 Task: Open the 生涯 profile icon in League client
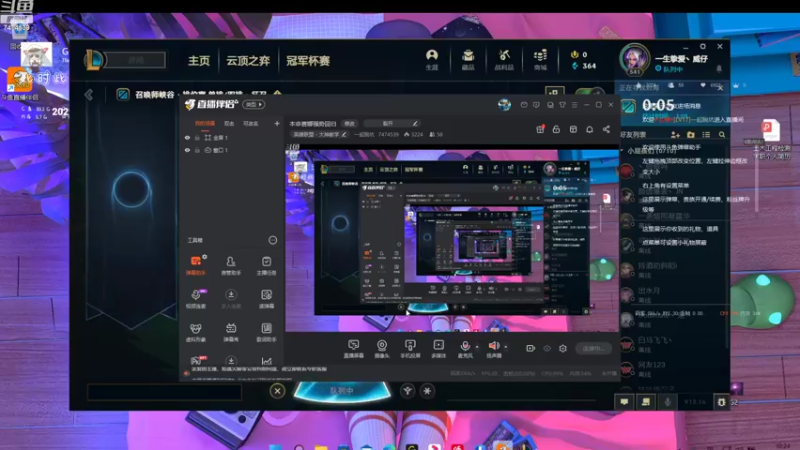pyautogui.click(x=432, y=59)
